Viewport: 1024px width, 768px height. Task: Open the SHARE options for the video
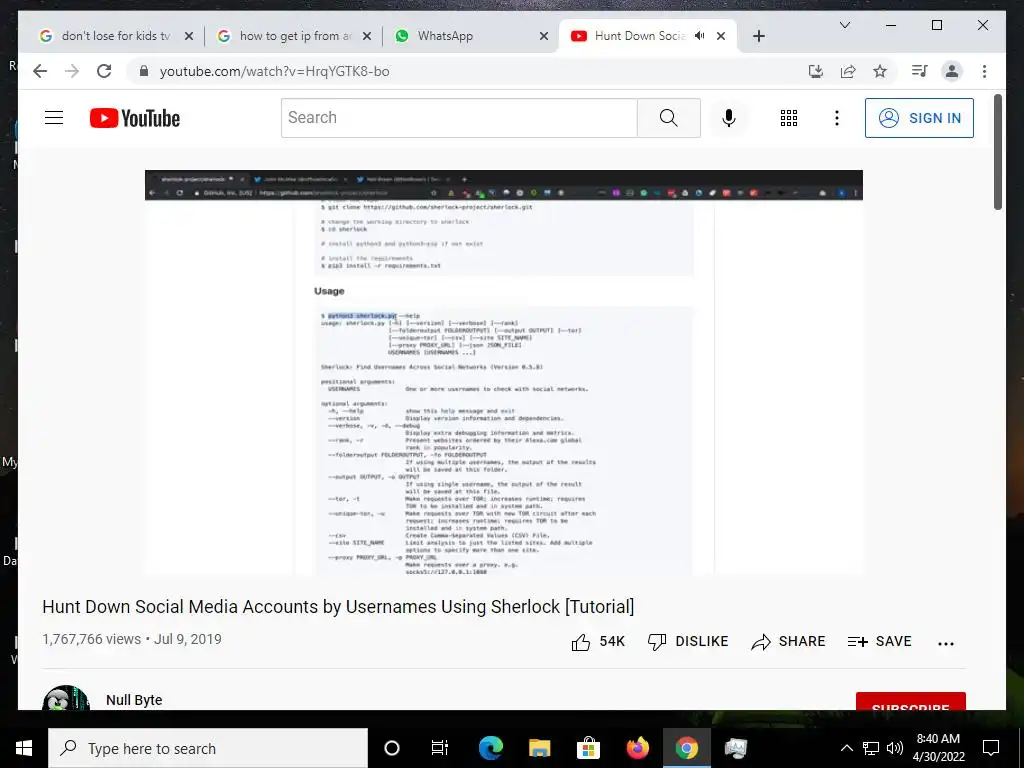click(x=788, y=641)
